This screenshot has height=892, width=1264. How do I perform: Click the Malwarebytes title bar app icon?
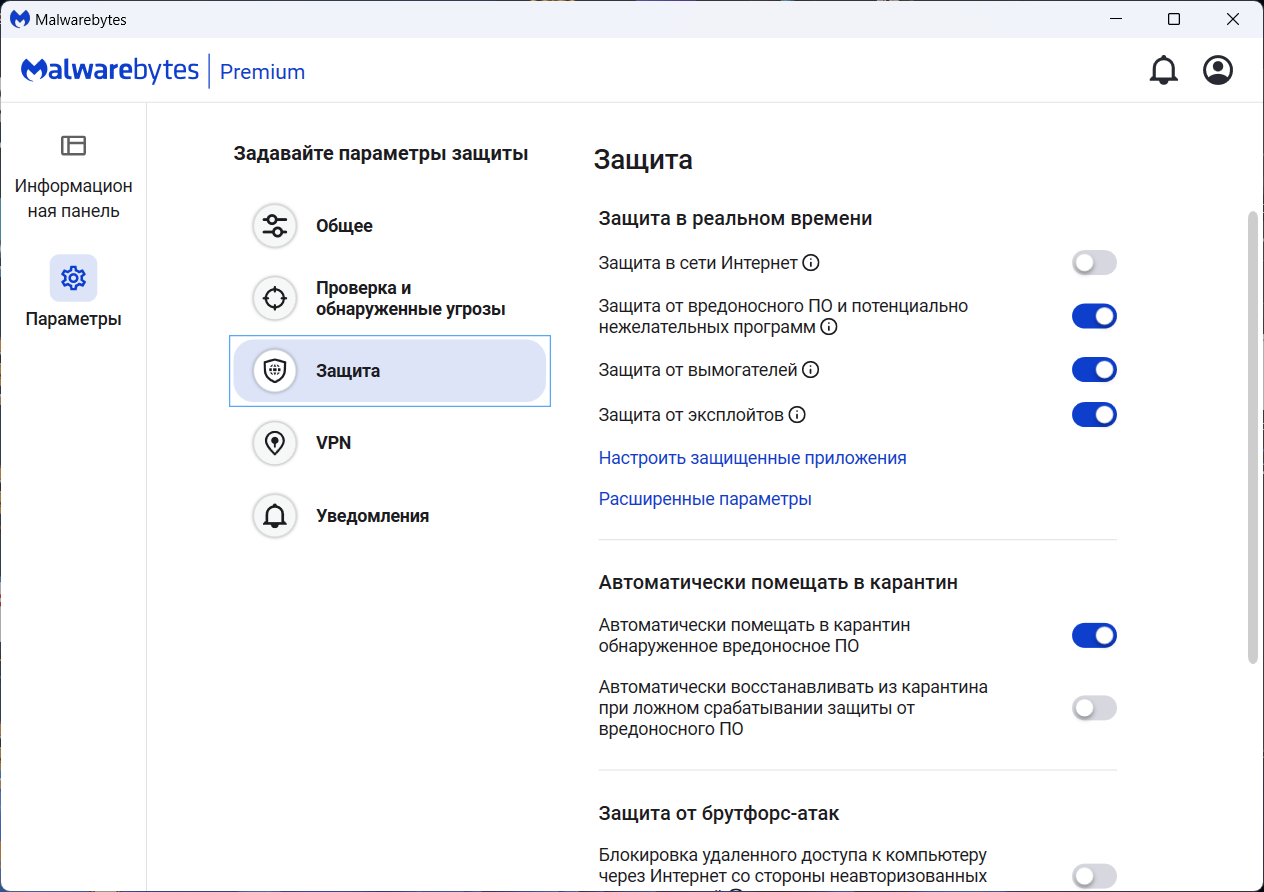19,19
